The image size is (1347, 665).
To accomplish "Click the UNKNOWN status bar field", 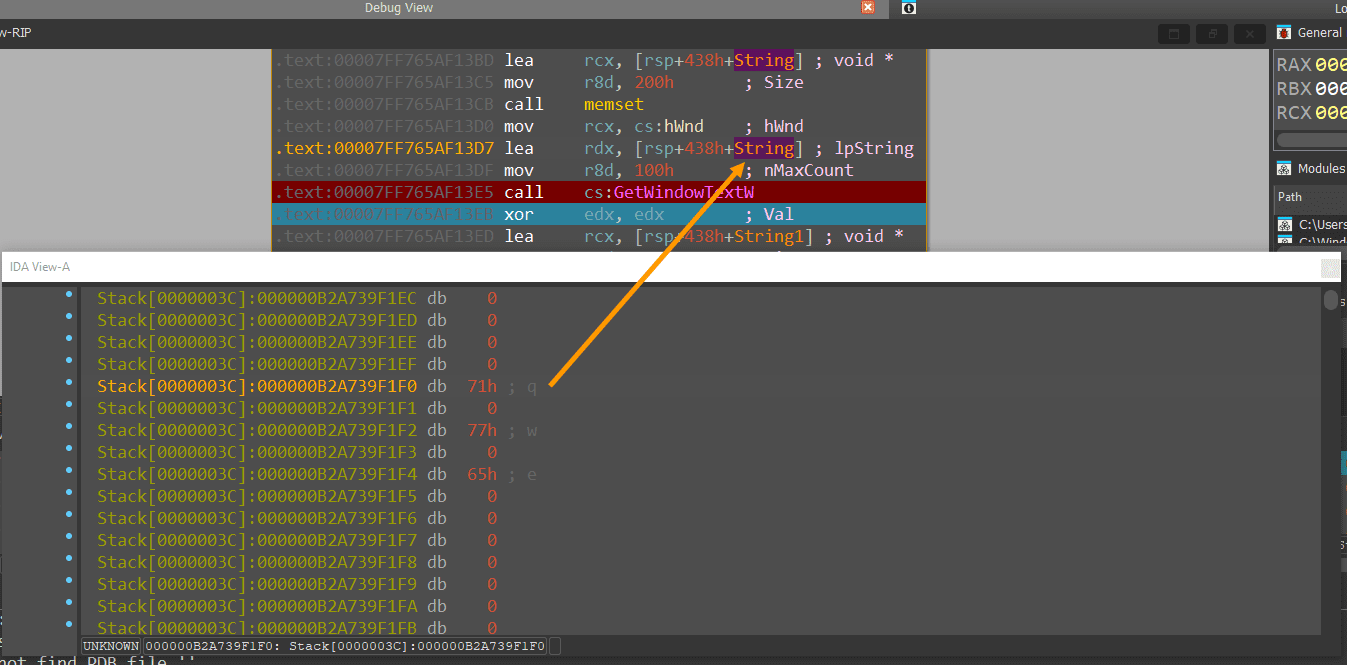I will pyautogui.click(x=111, y=646).
